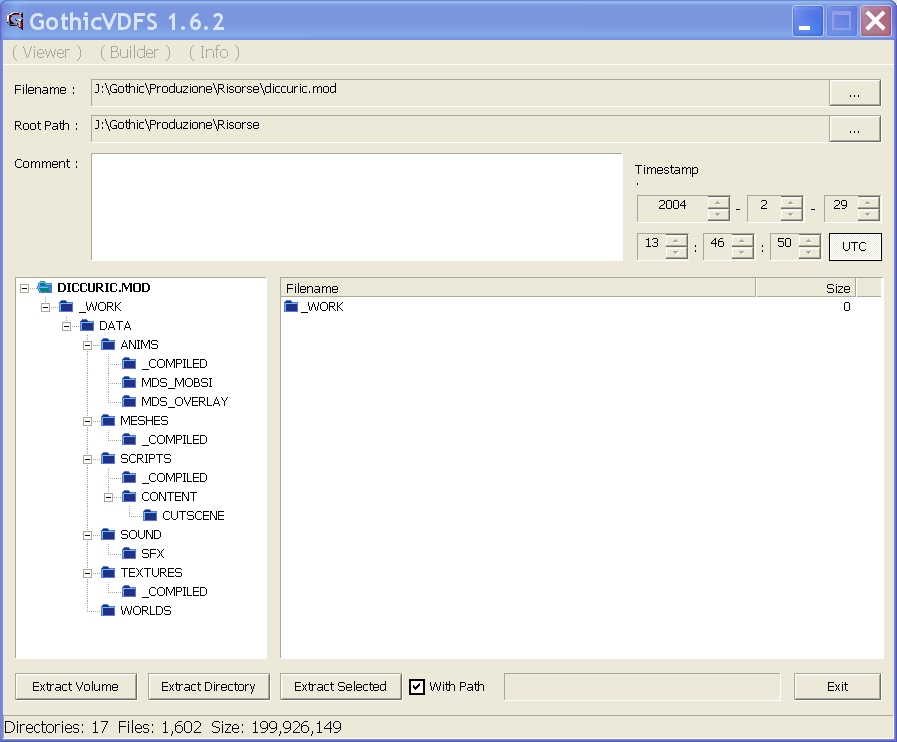Select the CUTSCENE tree label

point(193,515)
